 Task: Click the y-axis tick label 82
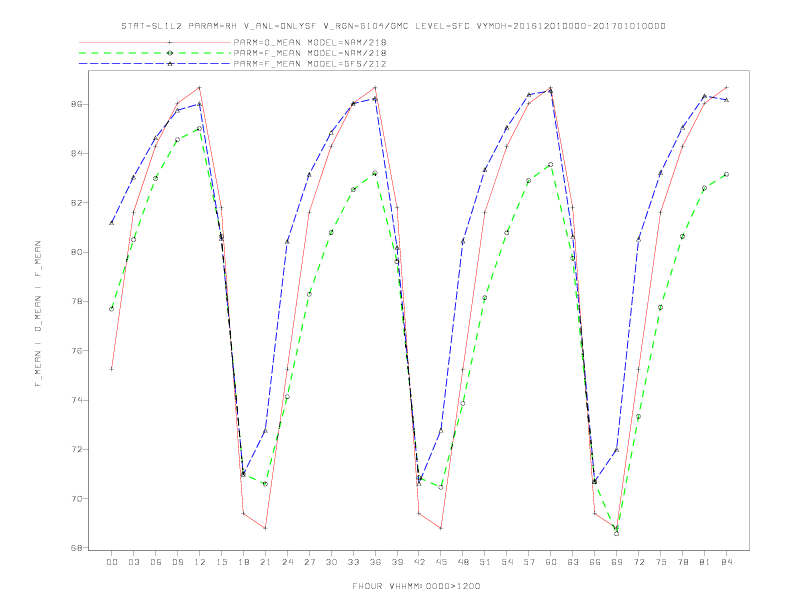pos(74,202)
